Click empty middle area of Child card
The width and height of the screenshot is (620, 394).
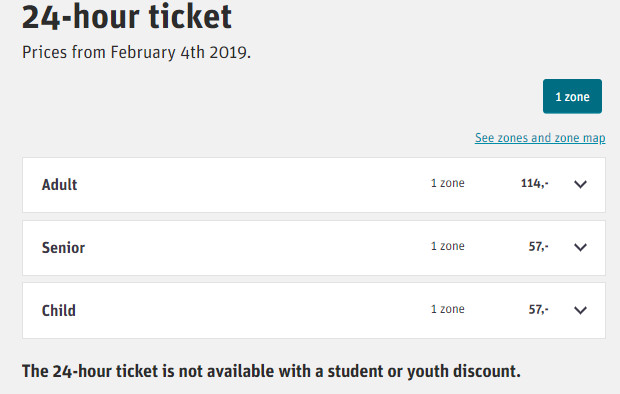click(253, 311)
